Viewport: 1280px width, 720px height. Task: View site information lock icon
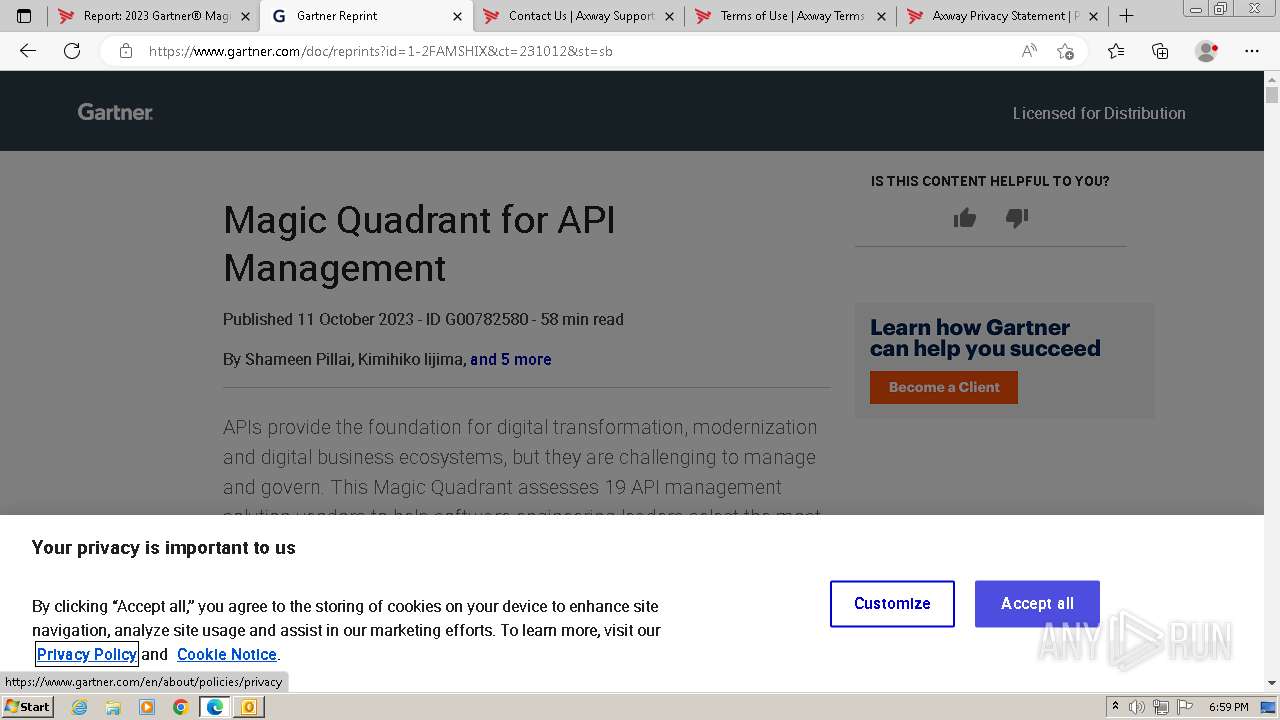coord(126,51)
